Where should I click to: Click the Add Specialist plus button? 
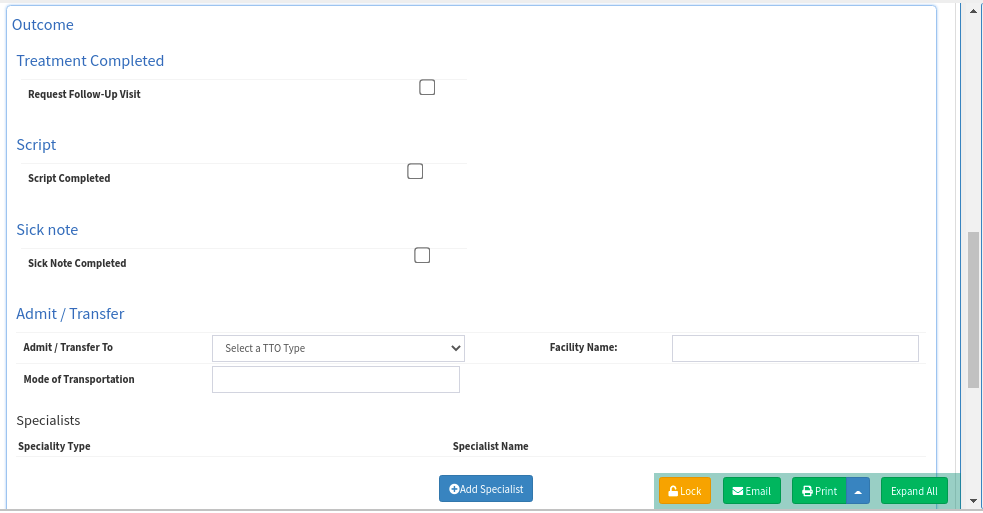[486, 488]
